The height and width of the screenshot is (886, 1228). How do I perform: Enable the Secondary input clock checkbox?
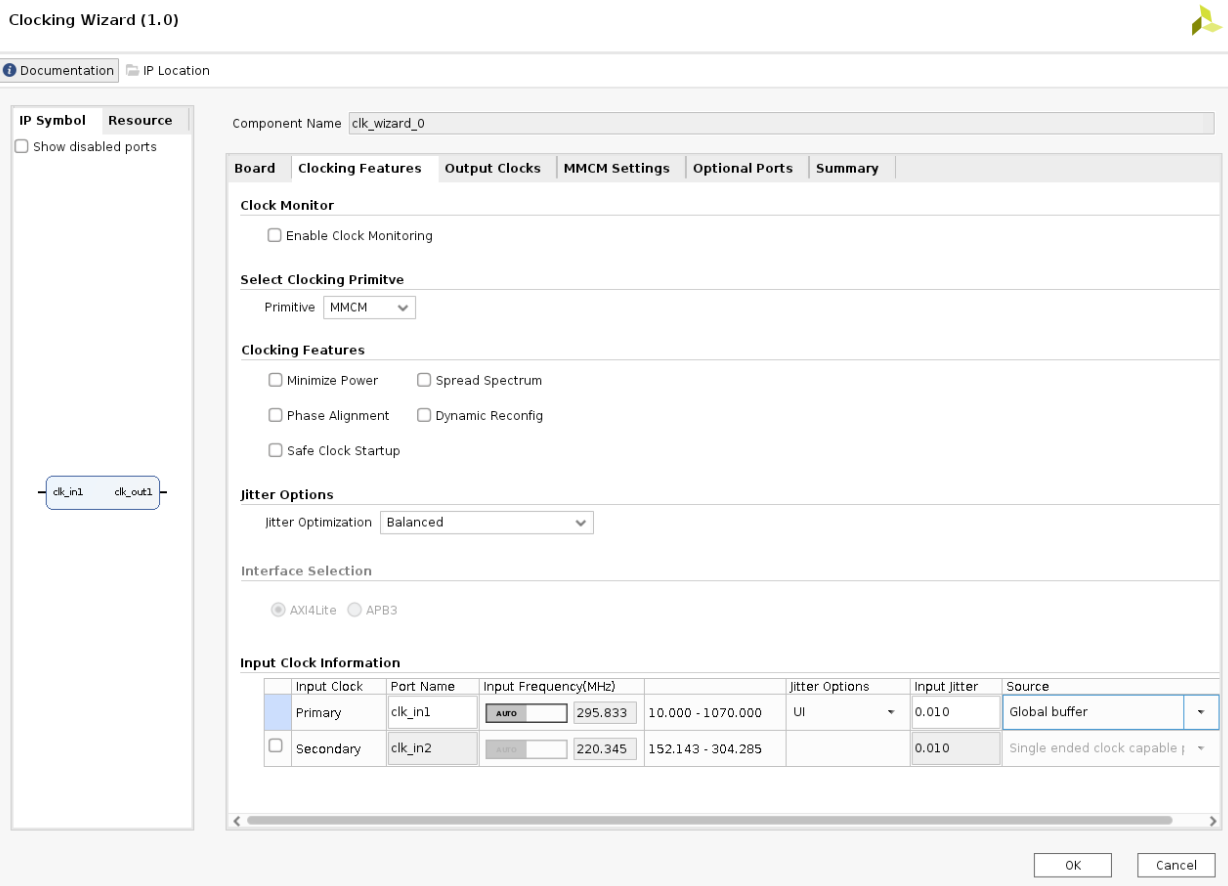click(275, 745)
